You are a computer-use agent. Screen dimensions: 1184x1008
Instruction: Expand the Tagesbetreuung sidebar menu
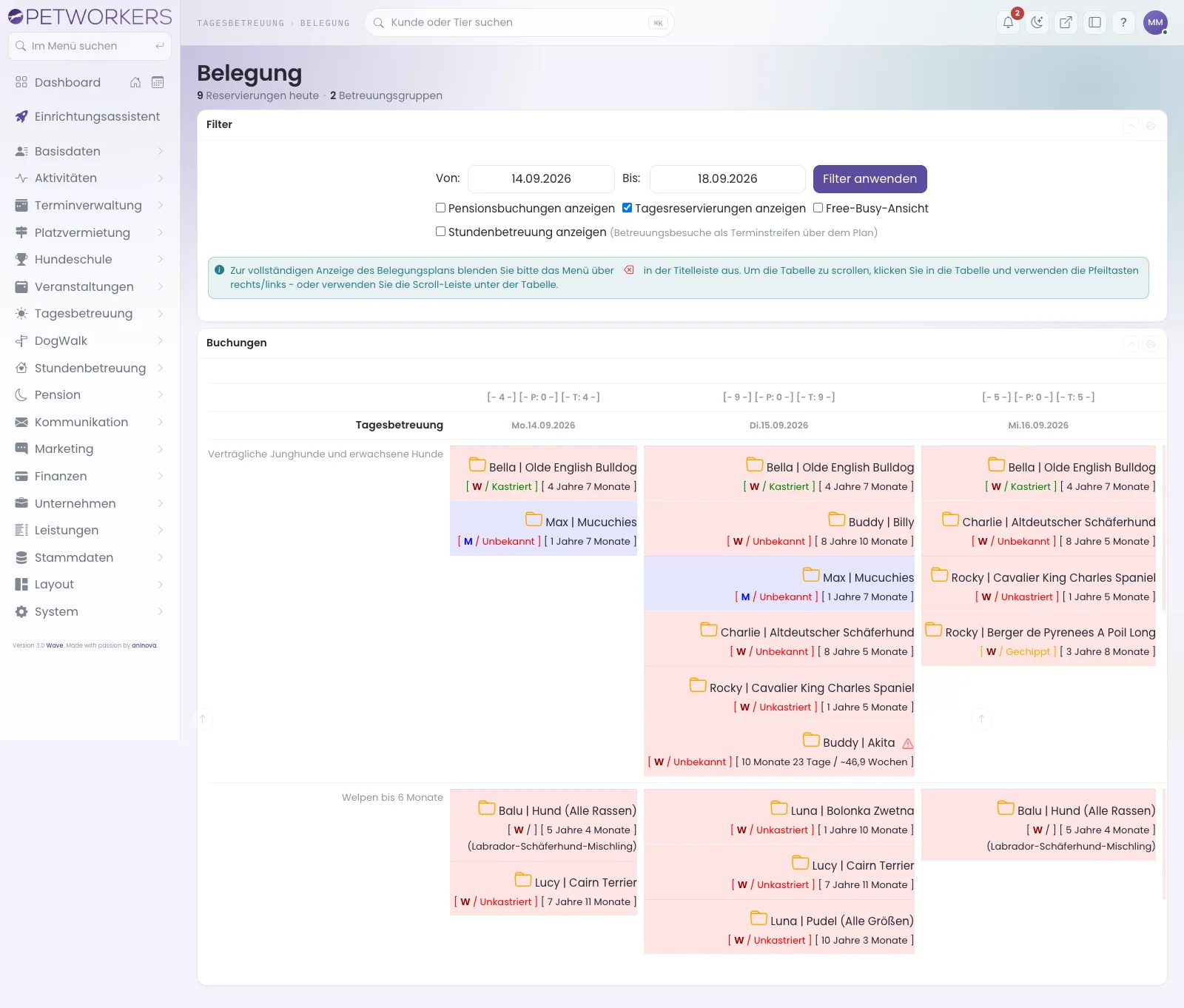90,313
